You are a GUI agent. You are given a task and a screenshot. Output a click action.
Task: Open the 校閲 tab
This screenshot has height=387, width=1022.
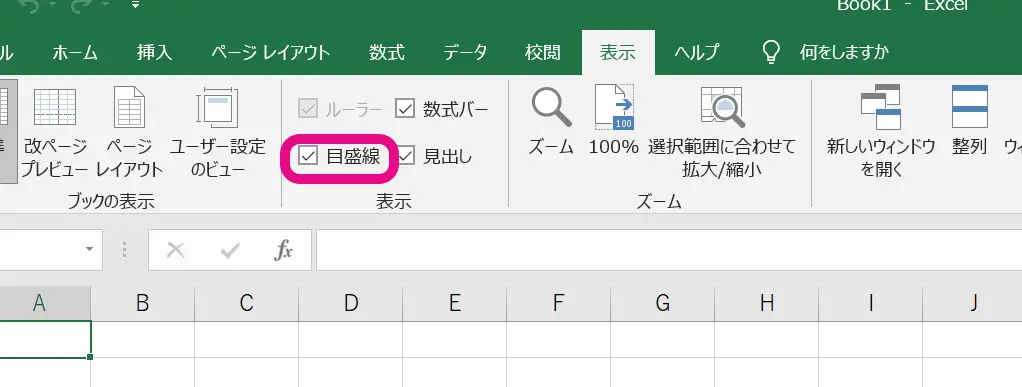pyautogui.click(x=542, y=52)
